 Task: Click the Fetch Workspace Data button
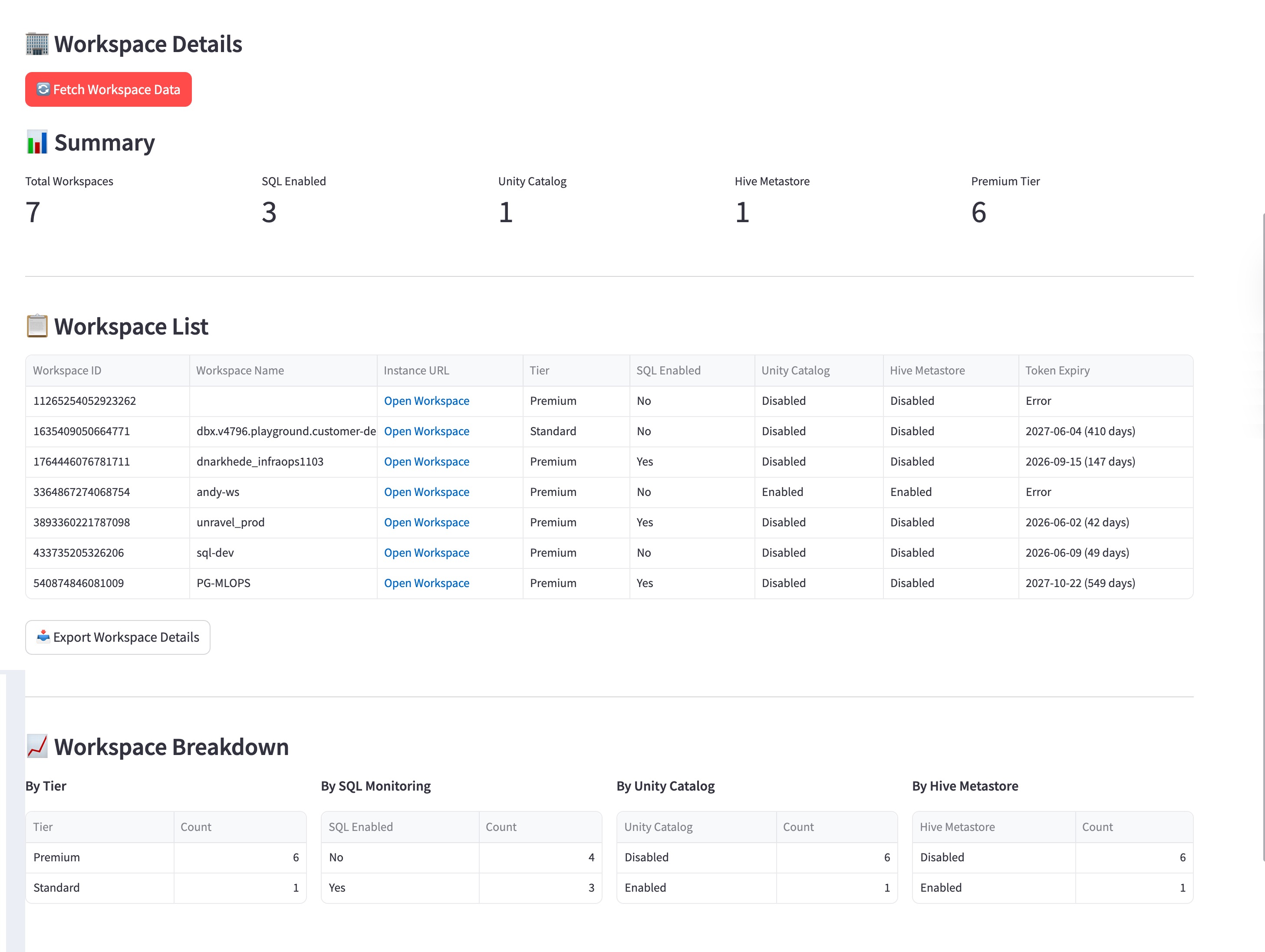pos(108,89)
